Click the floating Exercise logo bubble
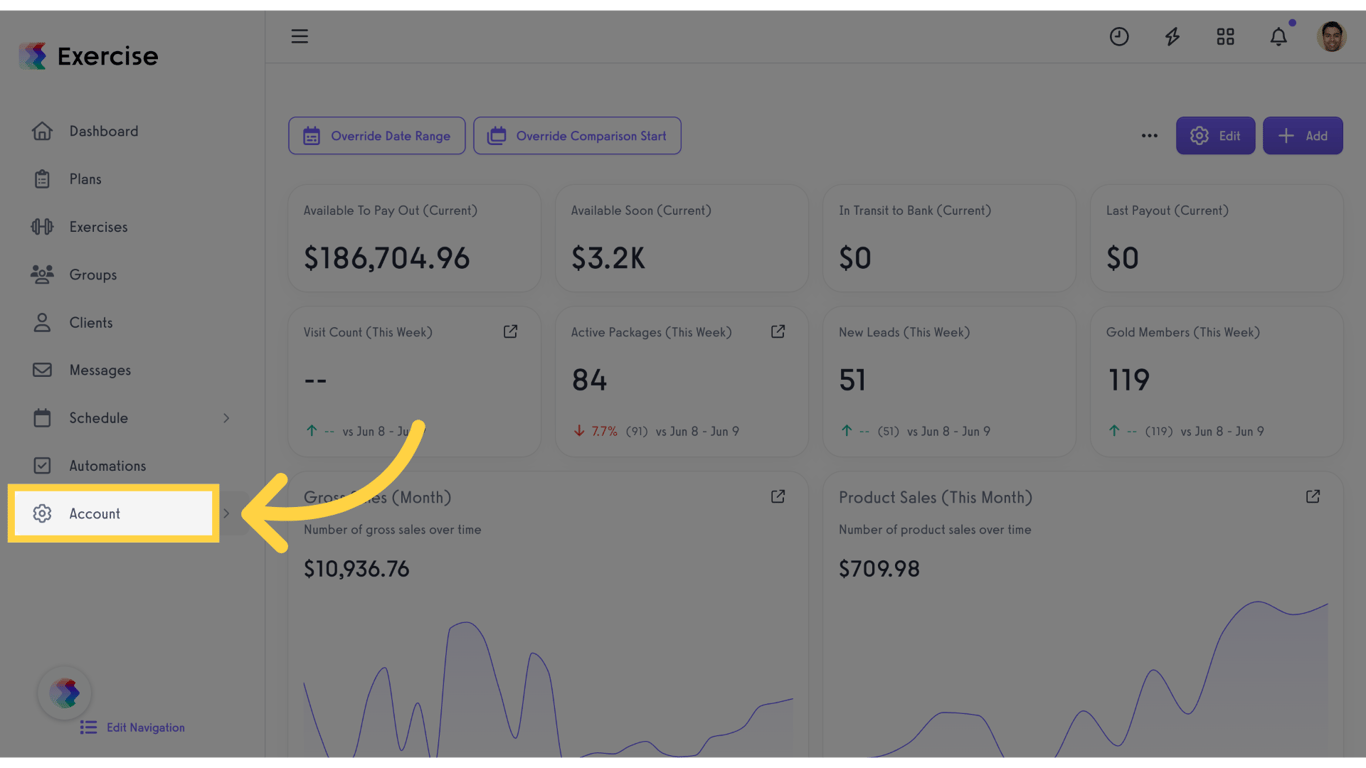Screen dimensions: 1366x768 click(65, 692)
